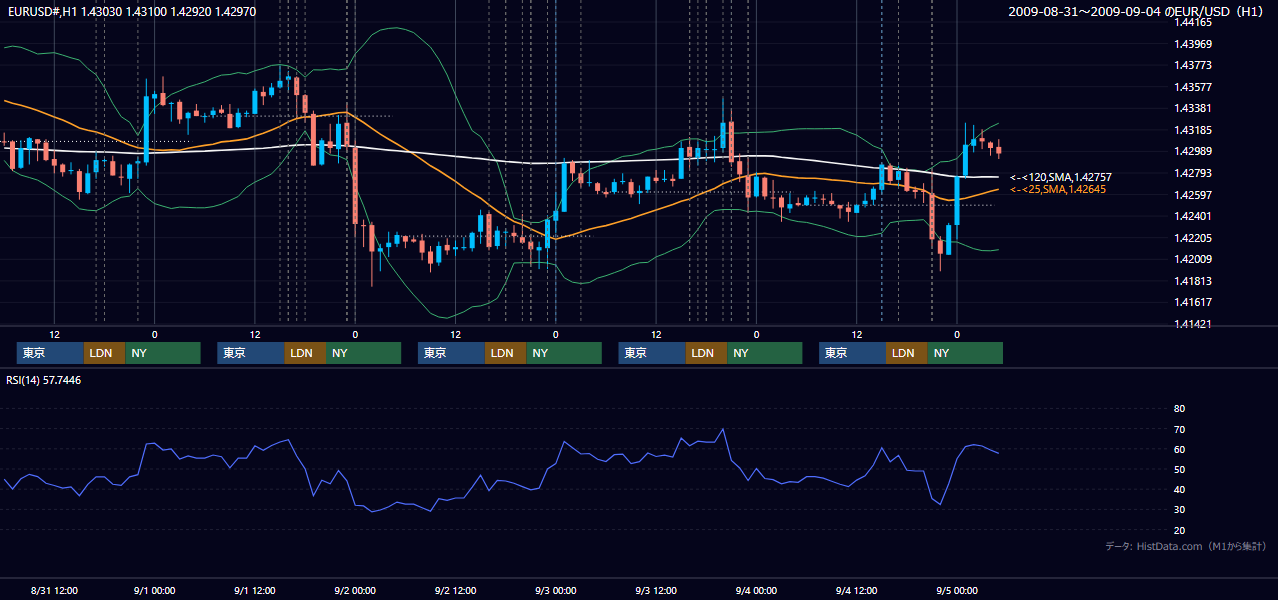Click price axis label 1.41421
The height and width of the screenshot is (600, 1278).
pyautogui.click(x=1192, y=324)
